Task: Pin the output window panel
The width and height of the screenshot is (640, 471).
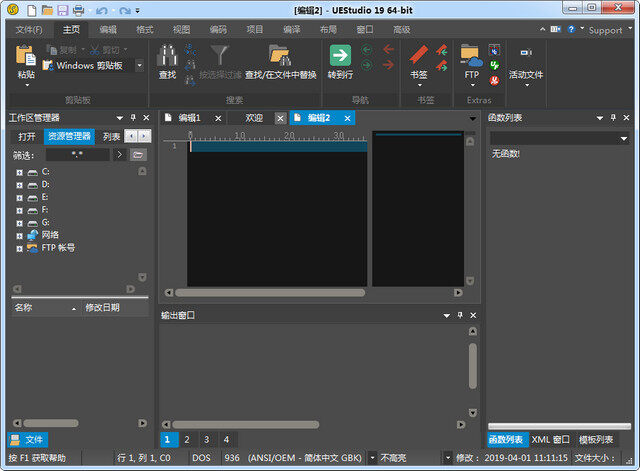Action: click(x=460, y=315)
